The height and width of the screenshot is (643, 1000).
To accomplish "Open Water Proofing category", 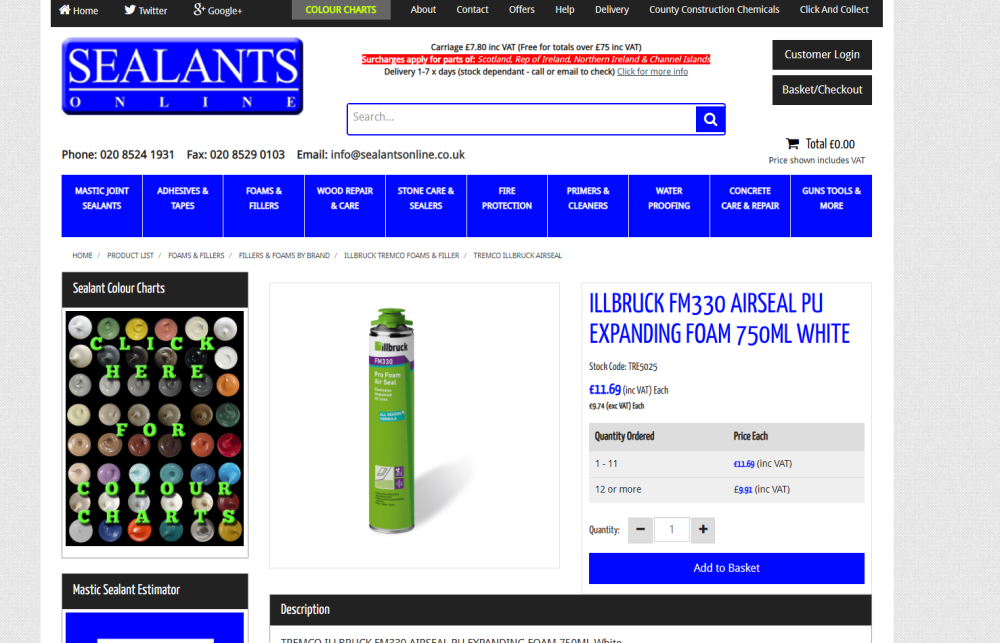I will (x=669, y=206).
